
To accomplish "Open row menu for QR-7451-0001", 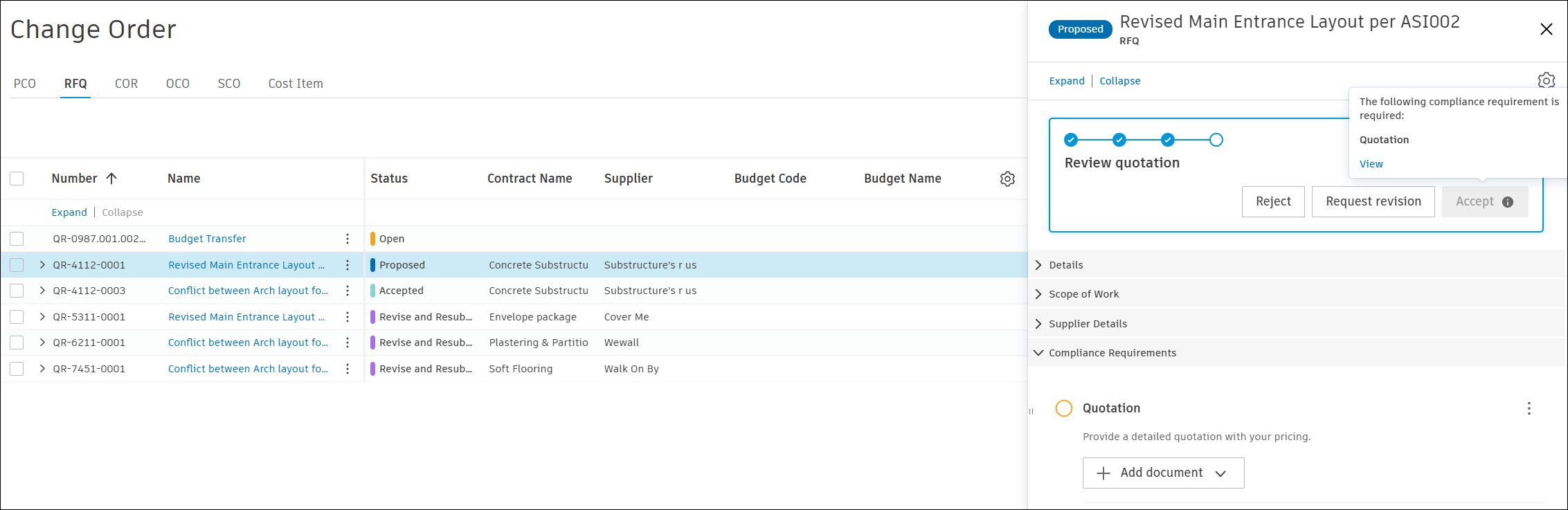I will coord(348,369).
